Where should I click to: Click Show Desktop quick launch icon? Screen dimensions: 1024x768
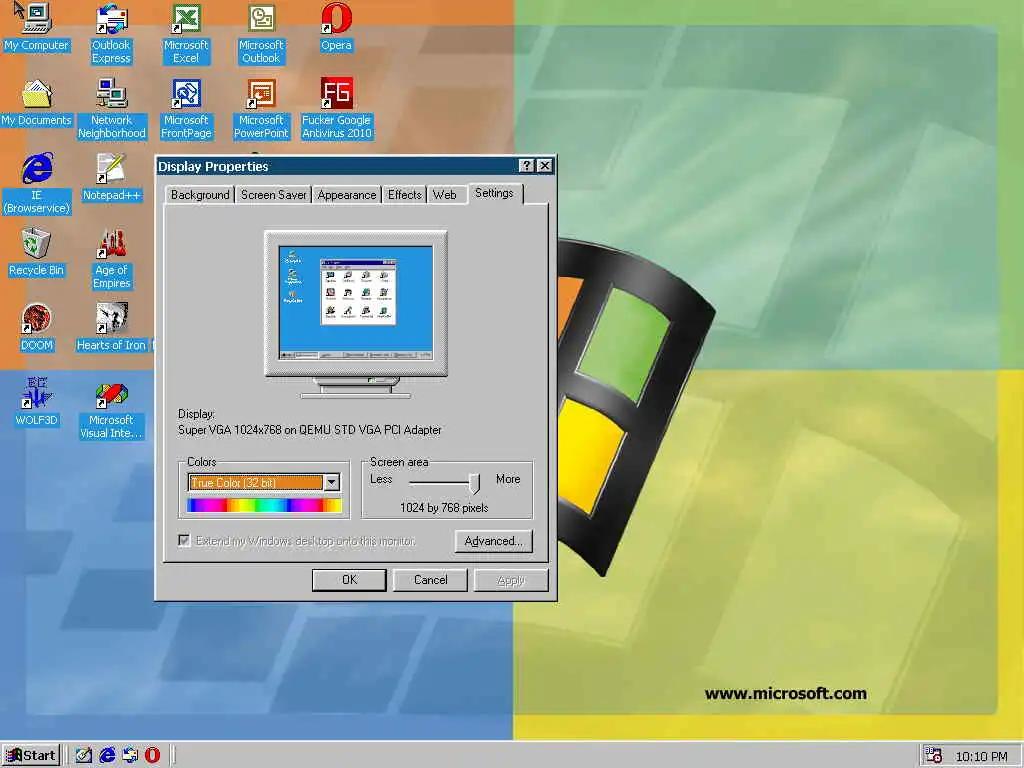point(83,756)
